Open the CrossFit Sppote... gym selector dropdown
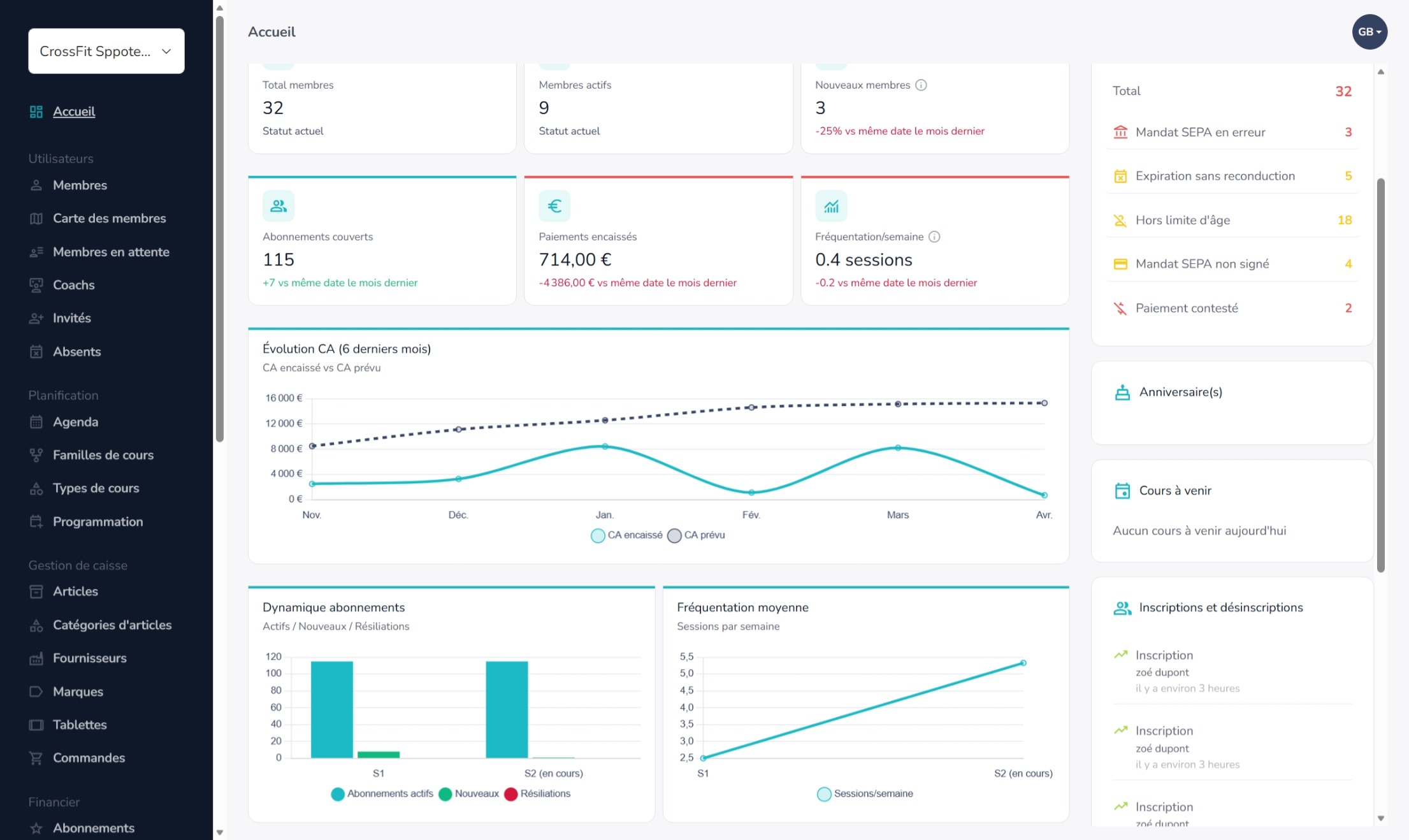This screenshot has height=840, width=1409. pyautogui.click(x=106, y=51)
